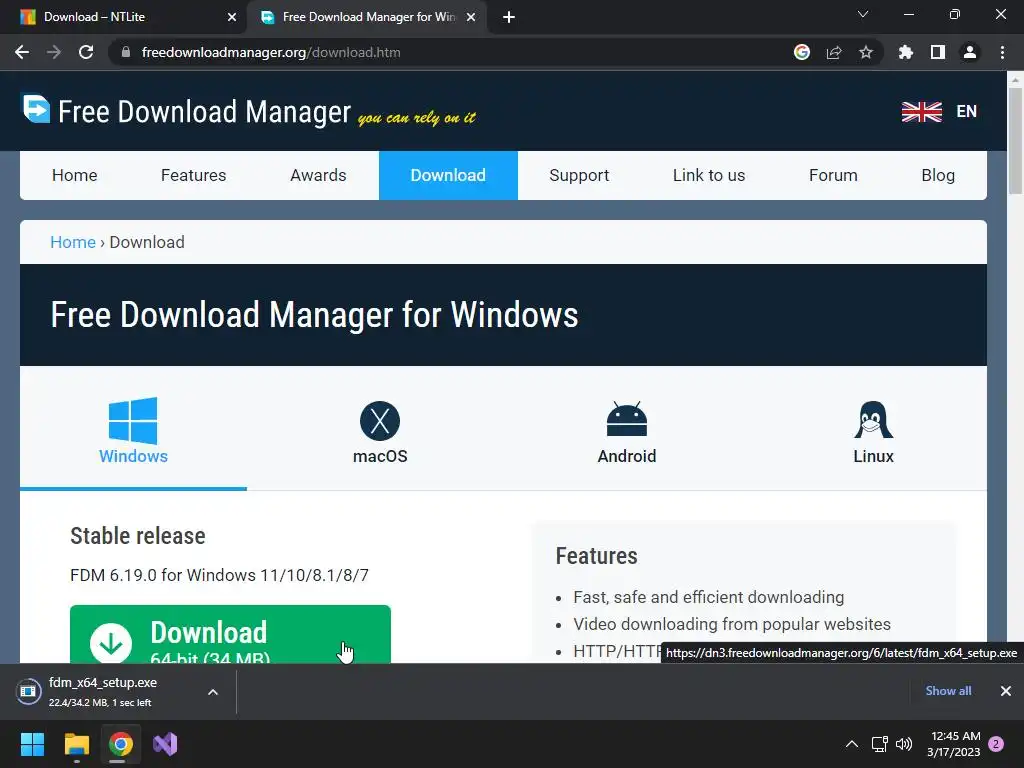Viewport: 1024px width, 768px height.
Task: Close the downloads bar
Action: pyautogui.click(x=1006, y=691)
